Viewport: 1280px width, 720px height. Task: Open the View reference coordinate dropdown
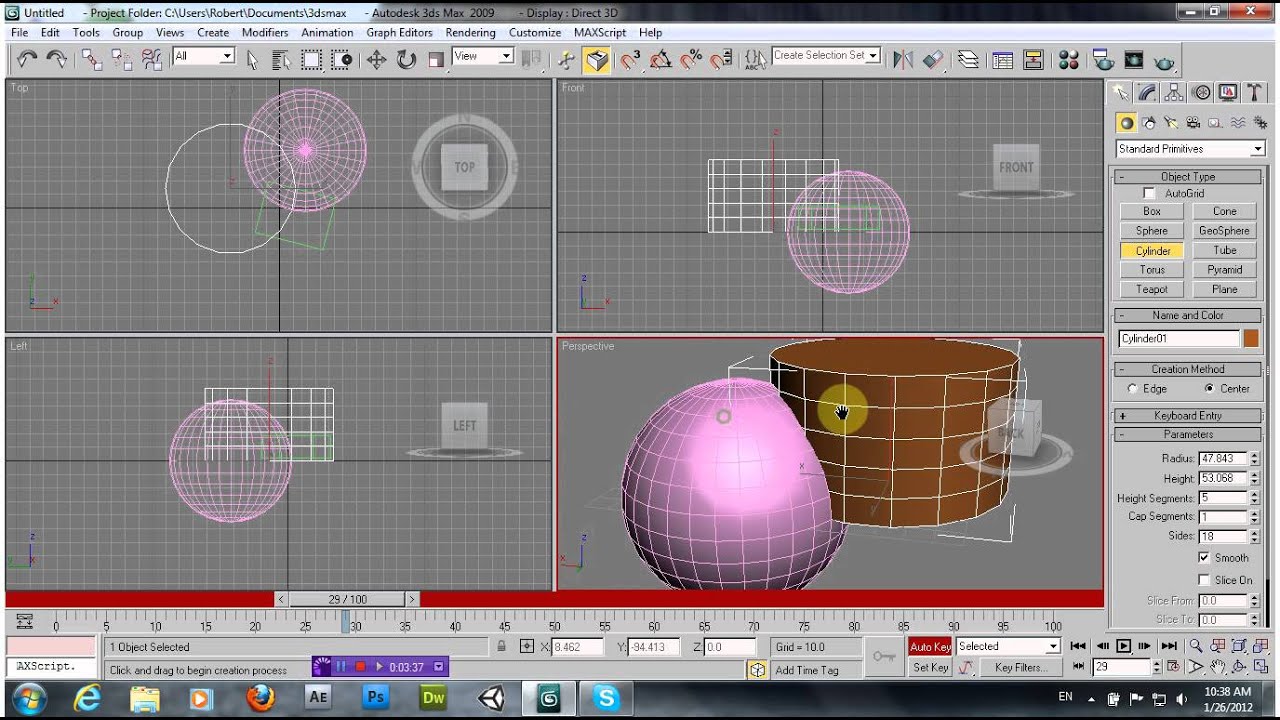coord(483,56)
